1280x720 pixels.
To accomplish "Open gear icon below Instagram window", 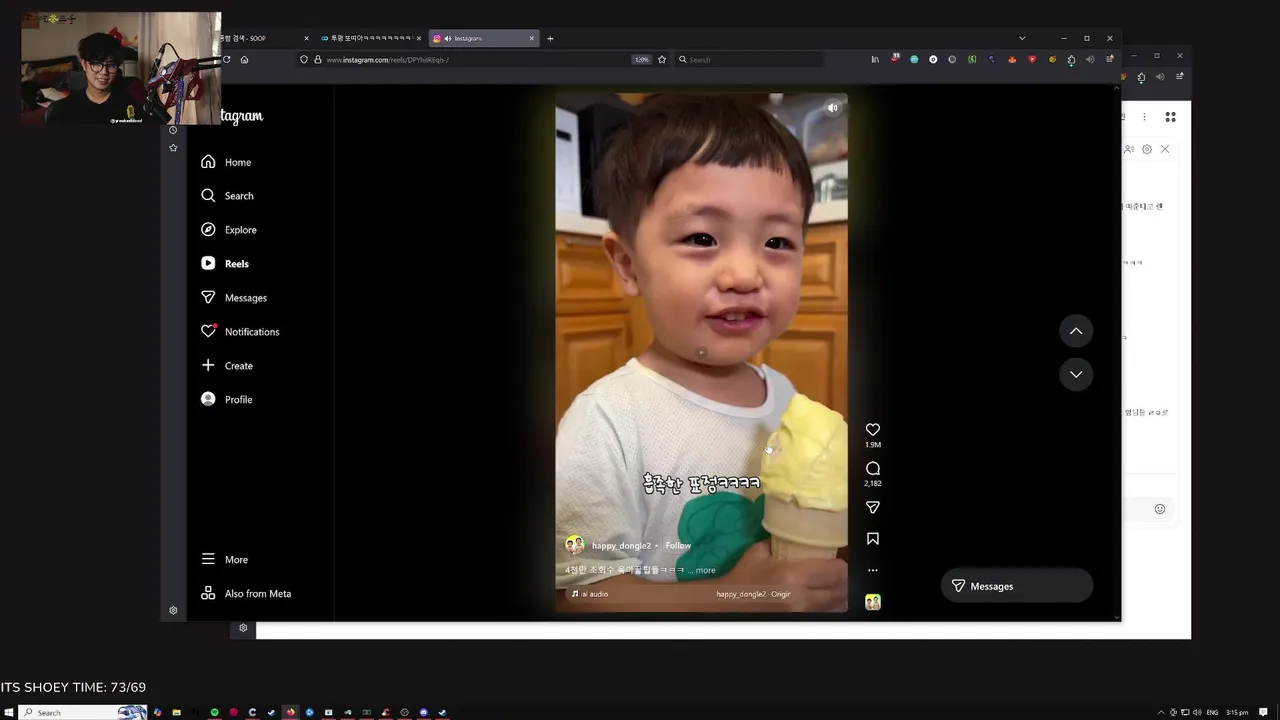I will point(243,628).
